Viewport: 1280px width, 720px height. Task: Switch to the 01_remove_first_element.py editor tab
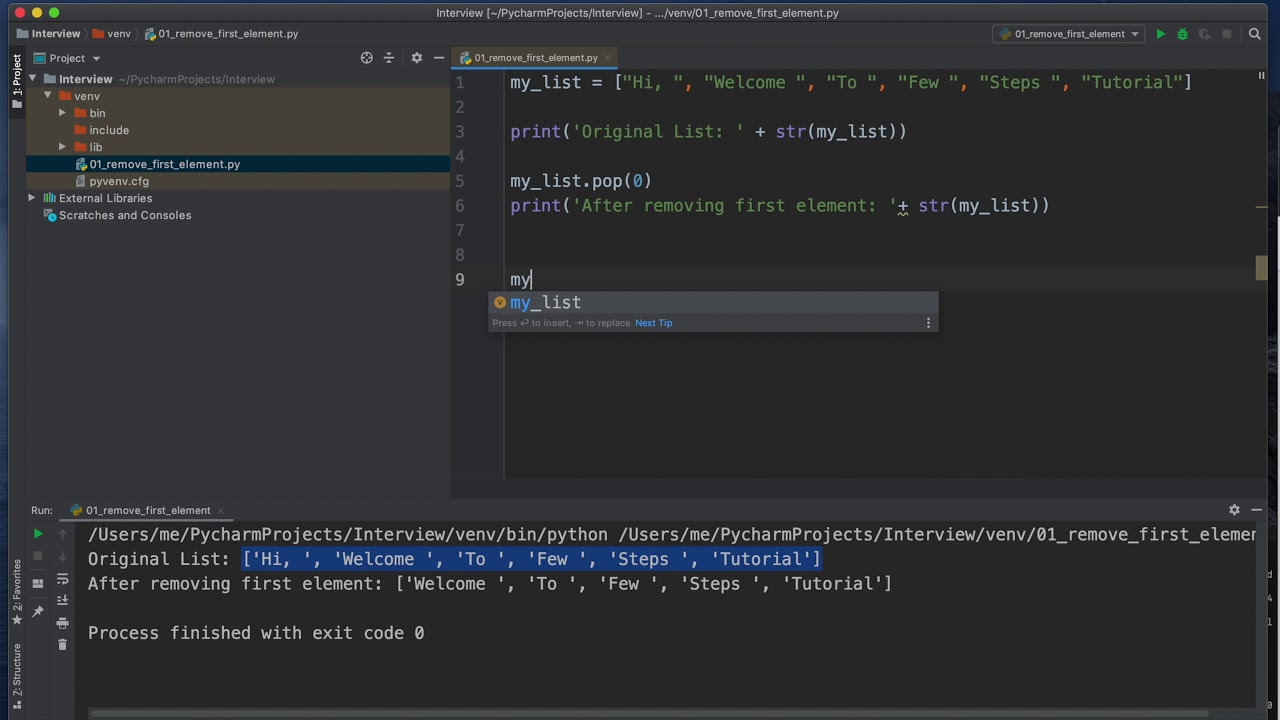(x=535, y=58)
